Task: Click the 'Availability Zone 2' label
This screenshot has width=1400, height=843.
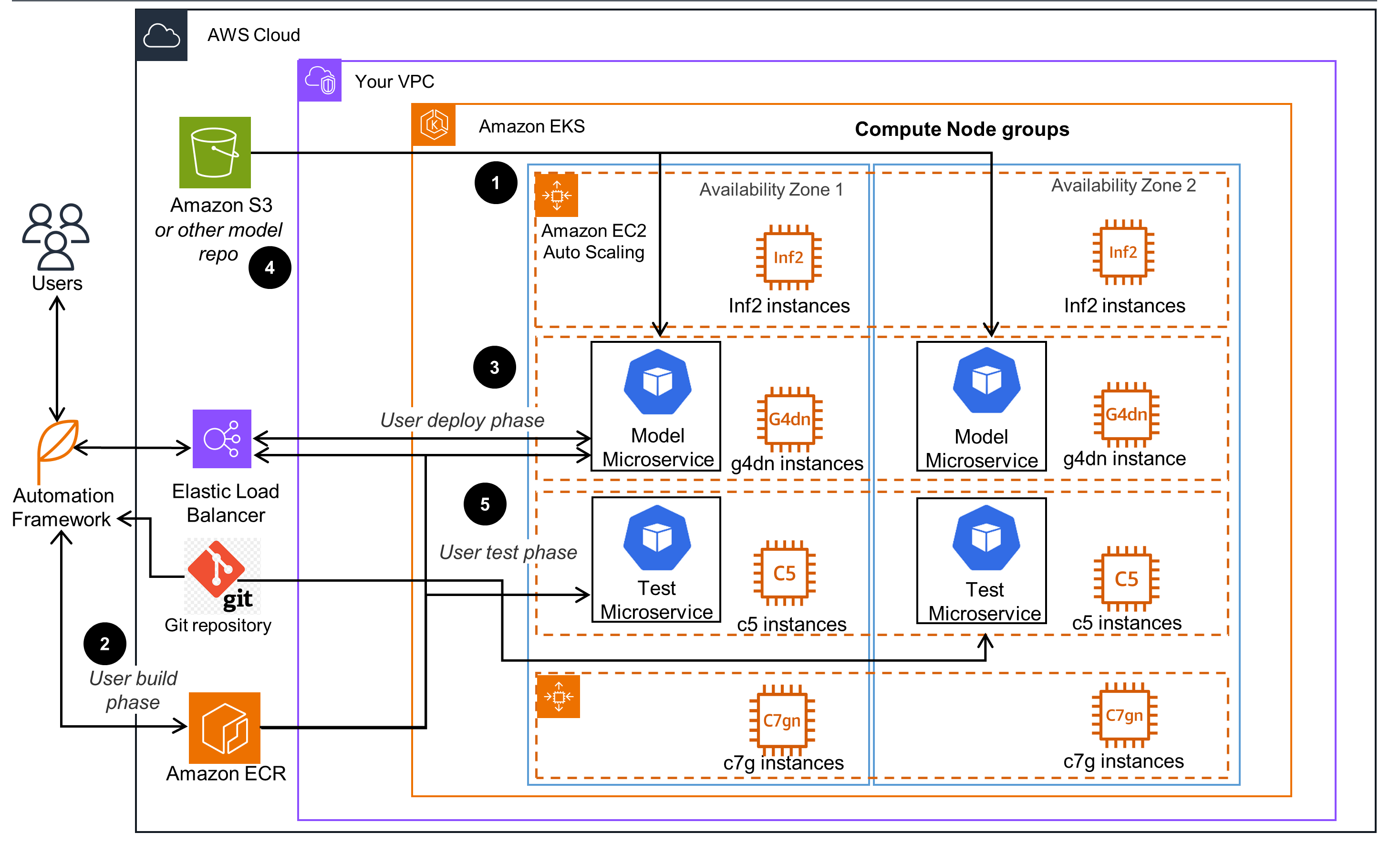Action: (1124, 185)
